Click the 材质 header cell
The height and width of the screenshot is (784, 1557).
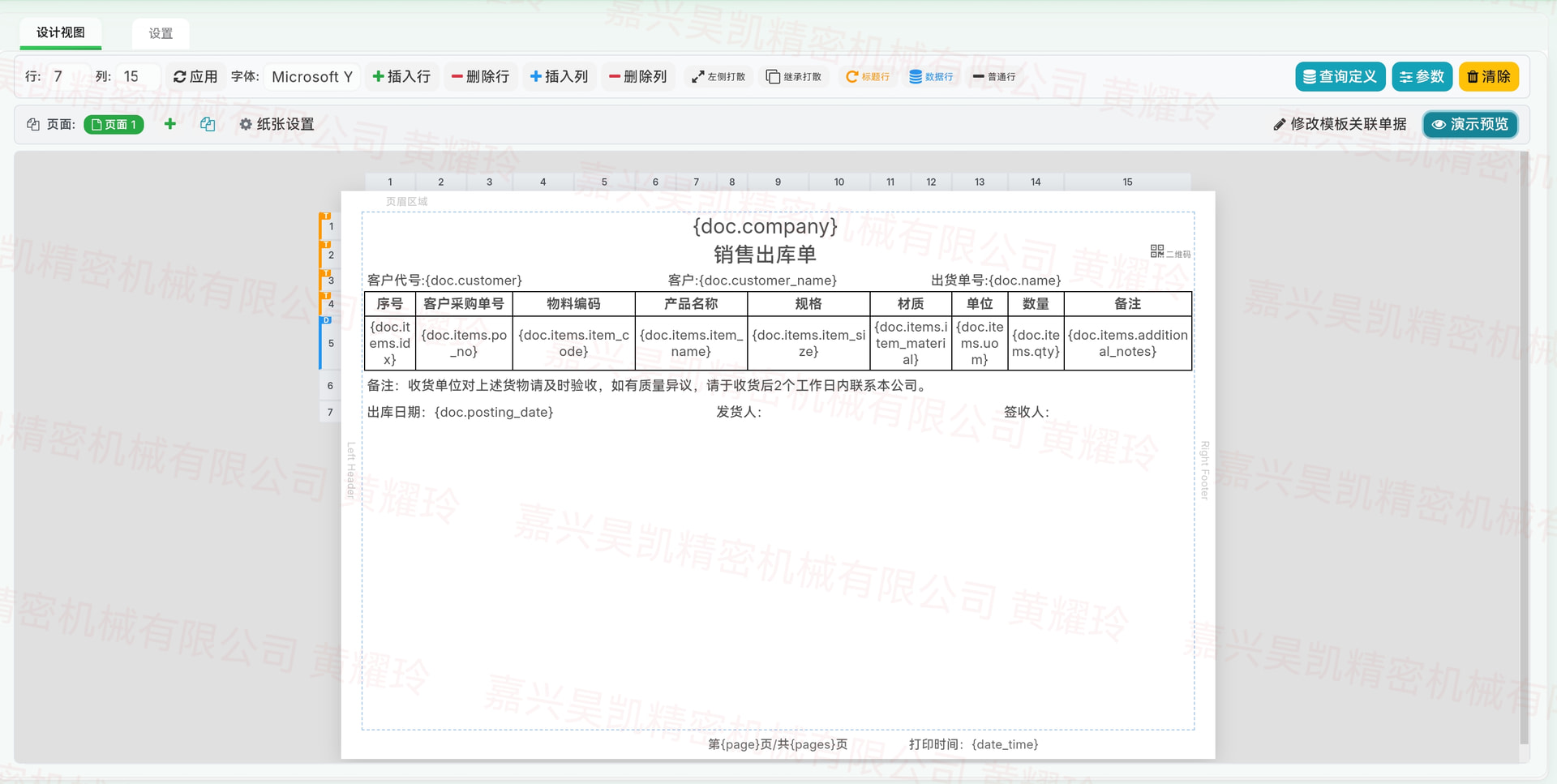(911, 304)
